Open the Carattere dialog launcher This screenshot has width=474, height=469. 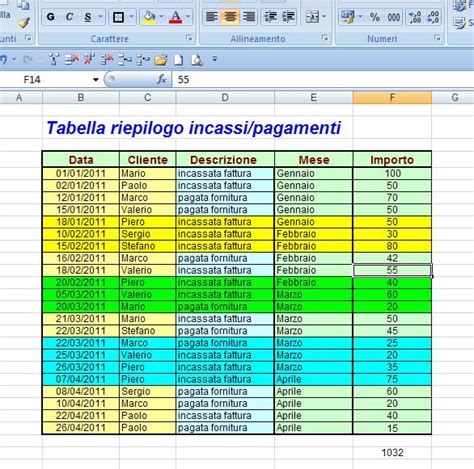click(x=189, y=38)
